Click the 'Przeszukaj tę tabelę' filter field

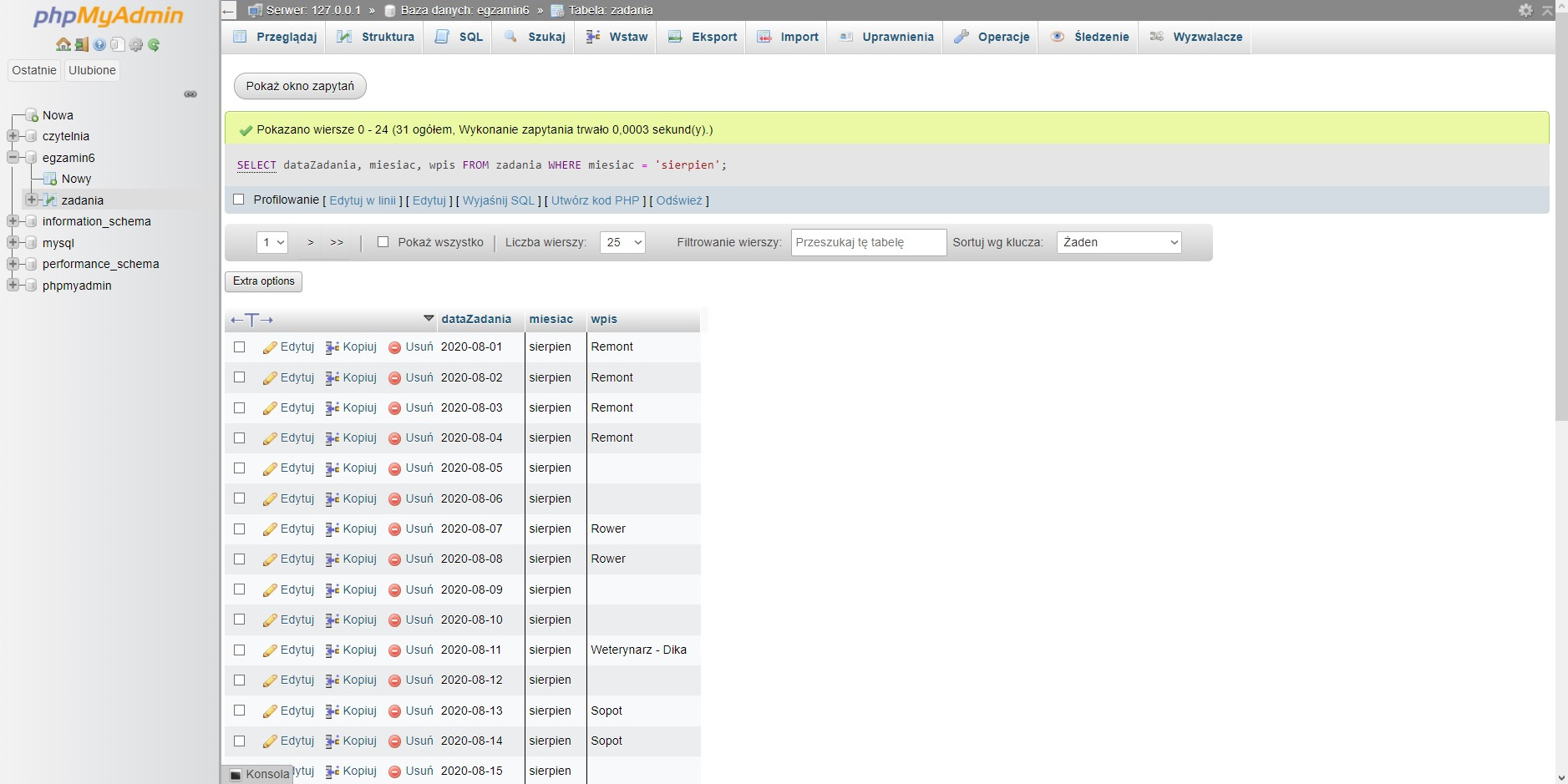(x=868, y=242)
